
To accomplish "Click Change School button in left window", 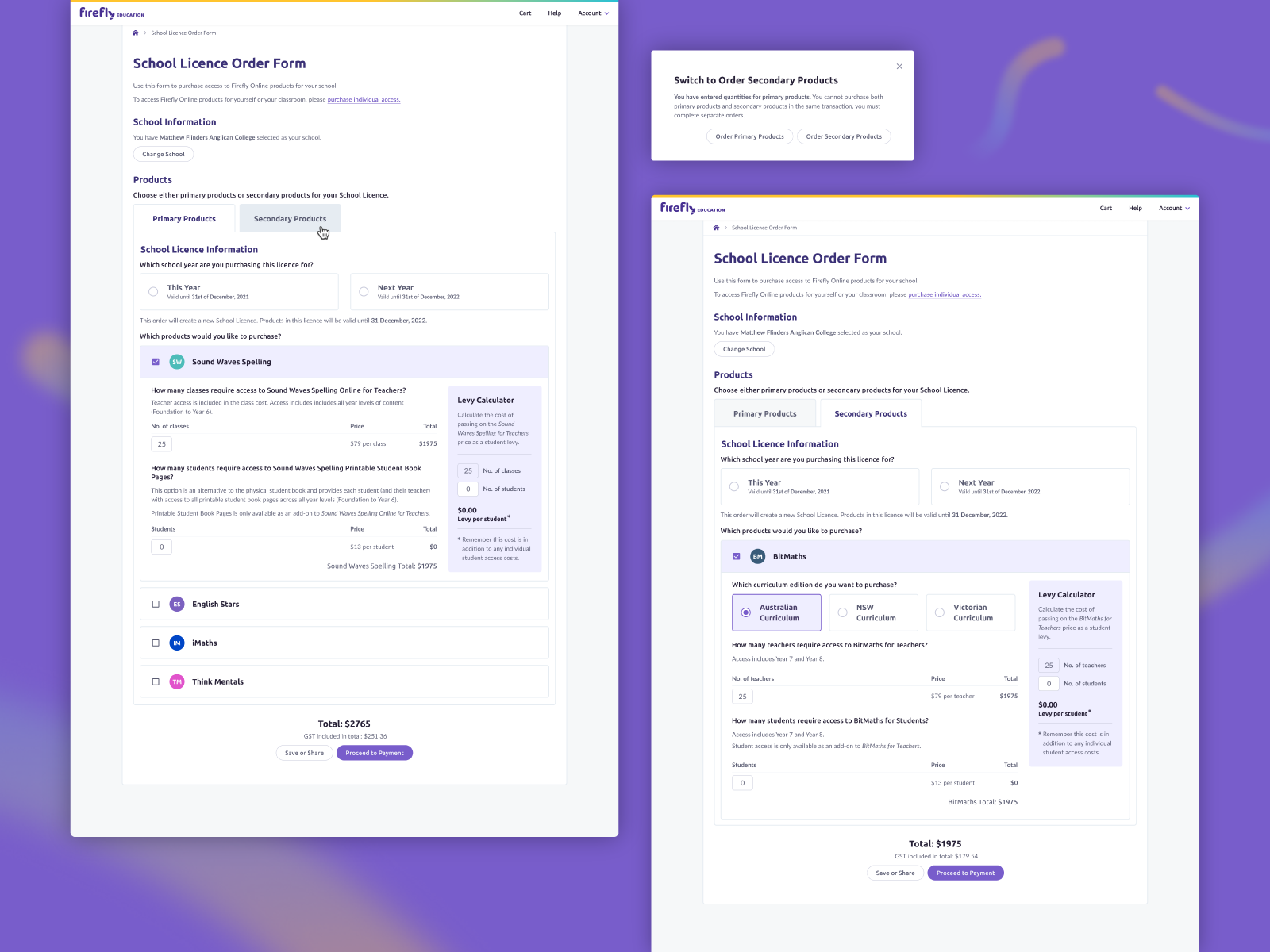I will tap(164, 154).
